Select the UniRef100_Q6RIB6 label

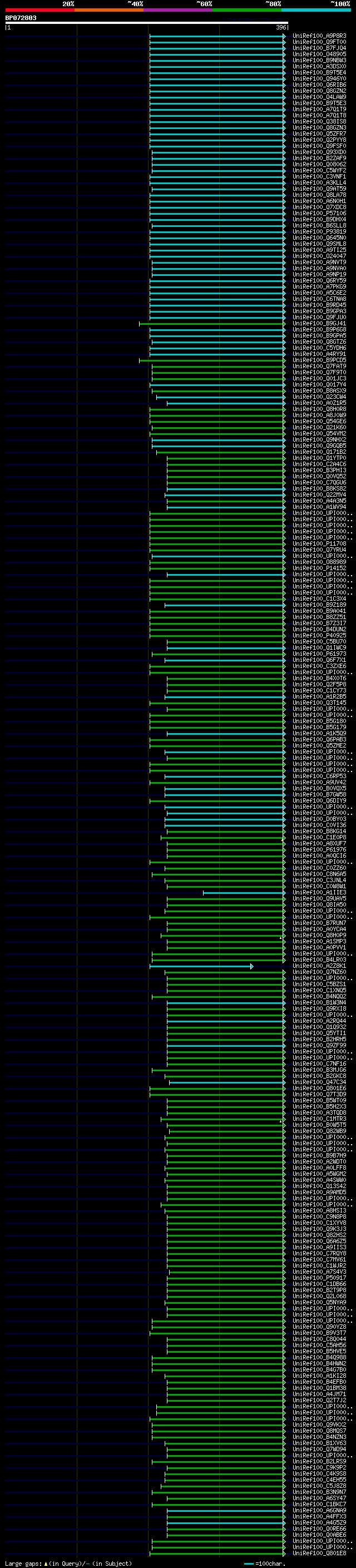[319, 85]
